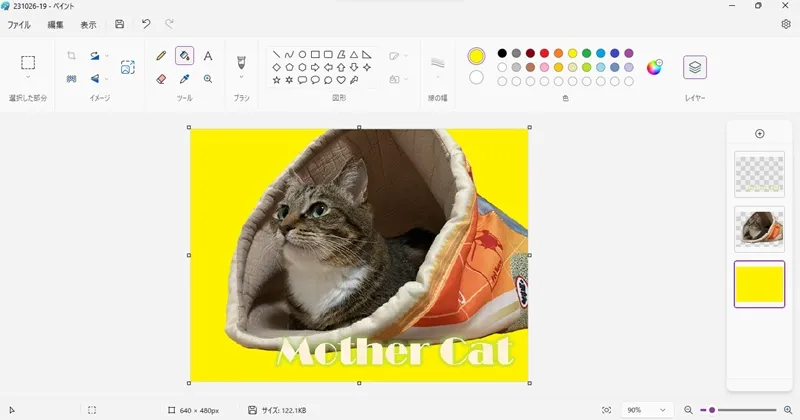Viewport: 800px width, 420px height.
Task: Choose the Text tool
Action: click(208, 57)
